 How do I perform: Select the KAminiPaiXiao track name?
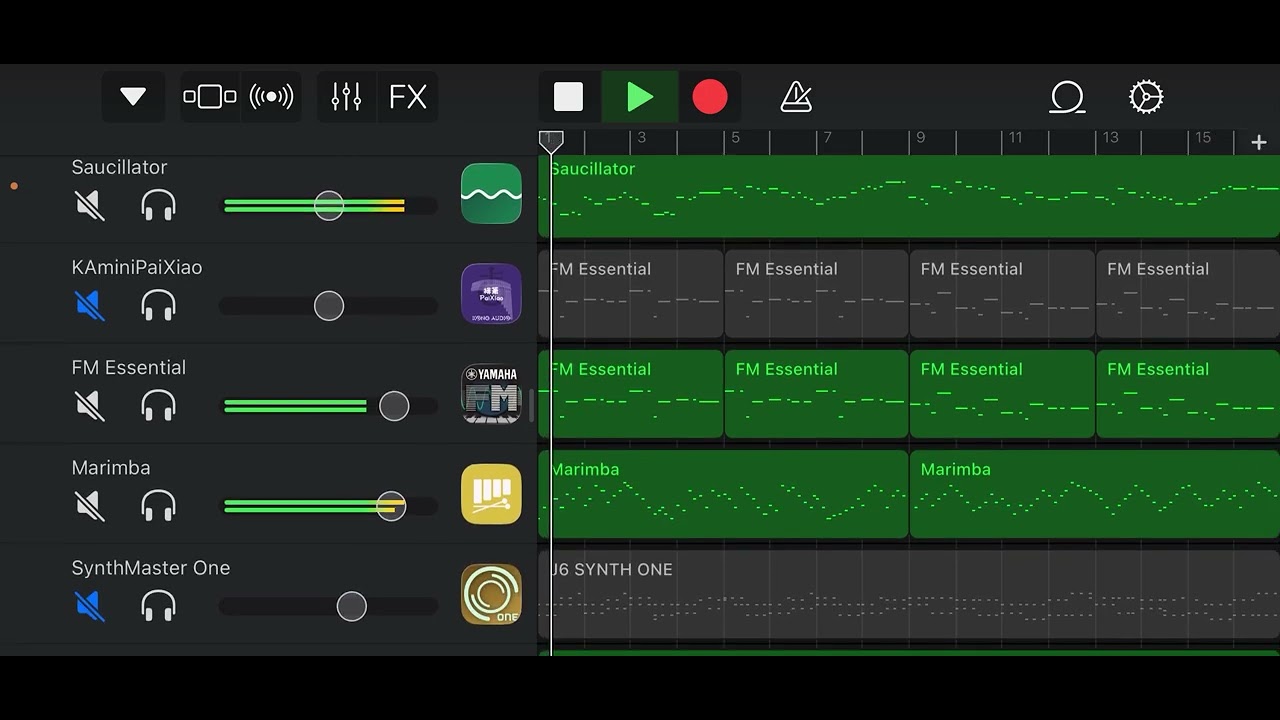point(137,267)
